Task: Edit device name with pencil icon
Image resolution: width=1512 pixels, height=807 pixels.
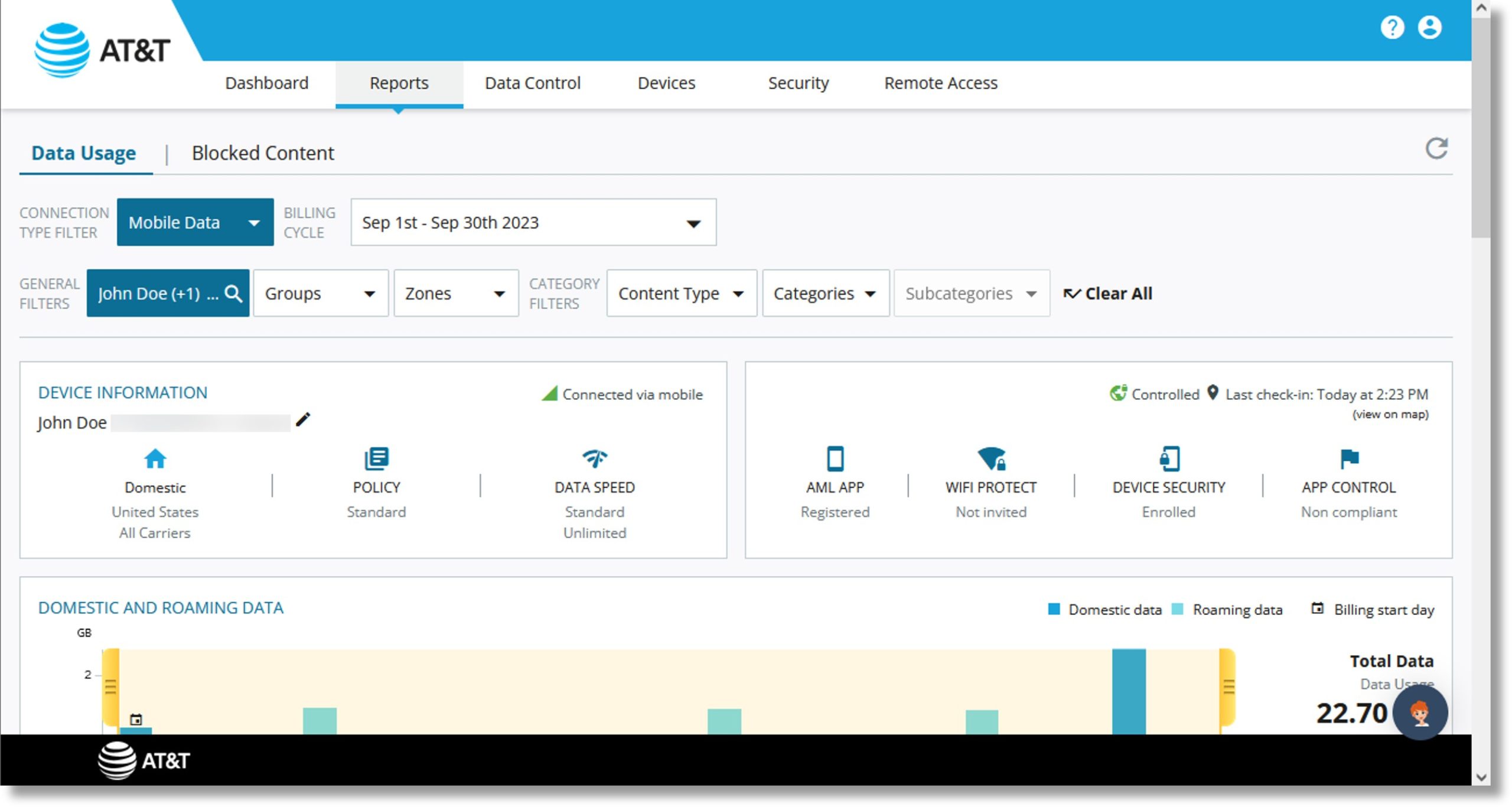Action: tap(302, 419)
